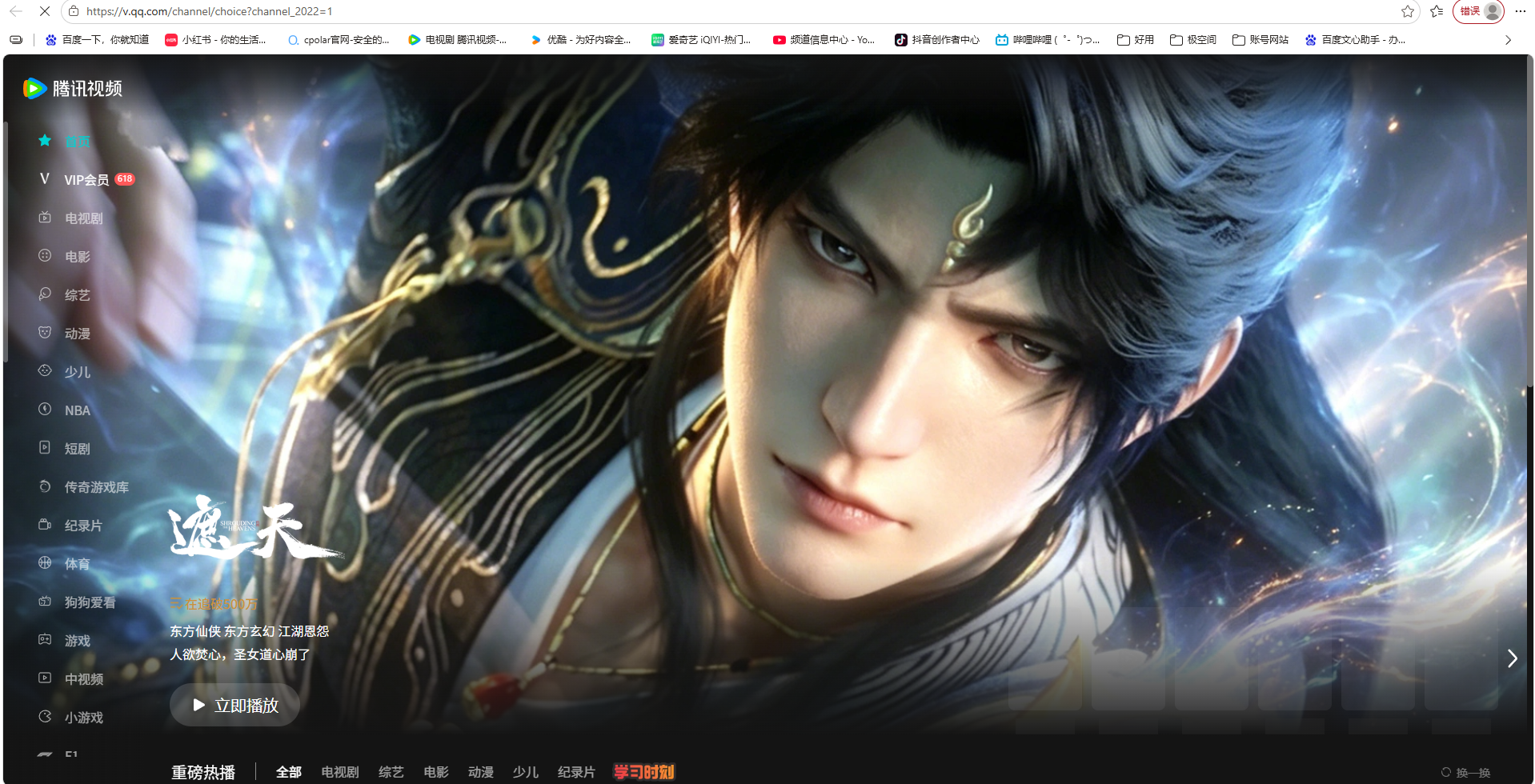The image size is (1535, 784).
Task: Click the NBA sidebar icon
Action: point(45,410)
